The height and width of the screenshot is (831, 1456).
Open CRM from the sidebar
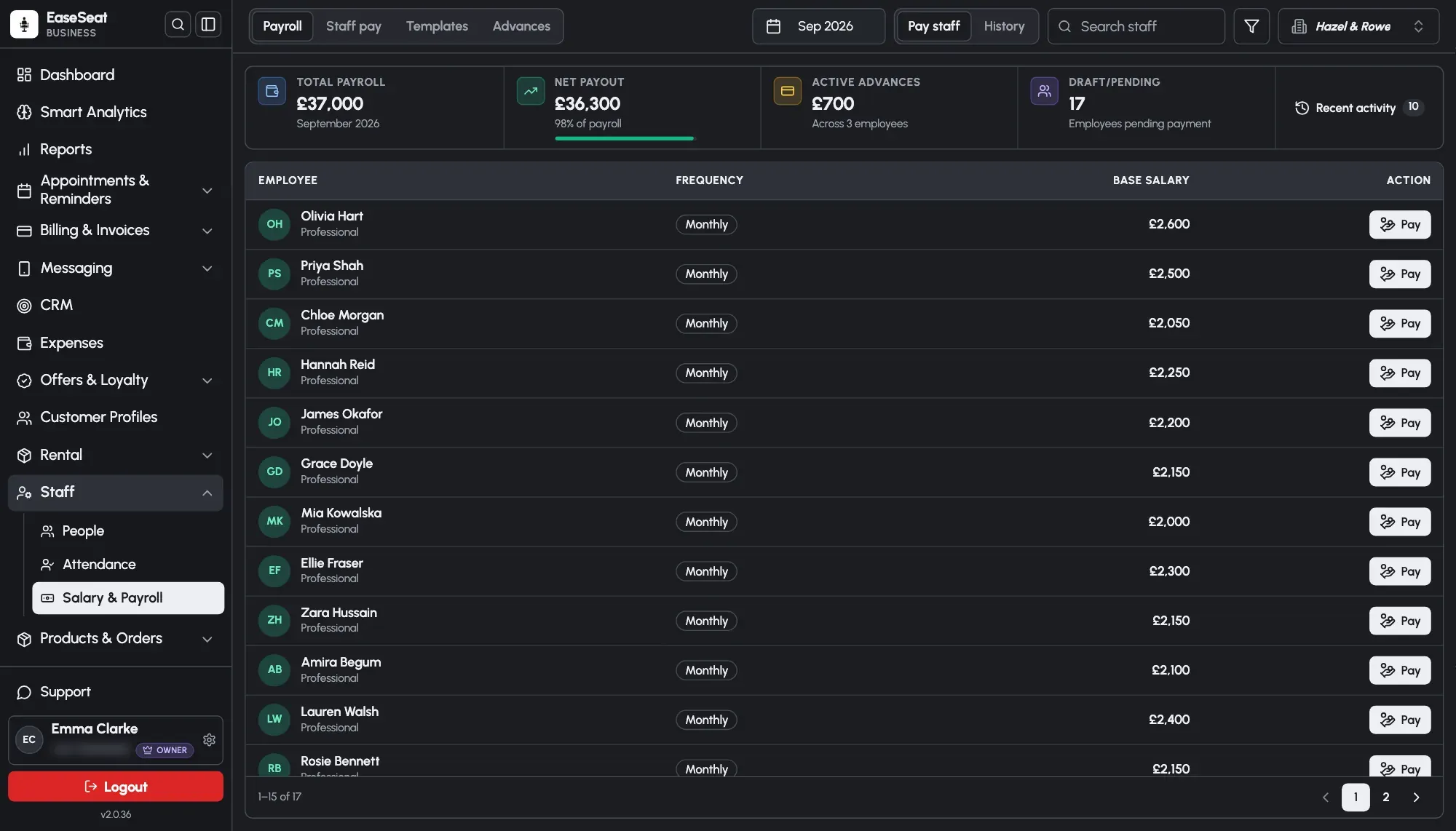point(116,305)
